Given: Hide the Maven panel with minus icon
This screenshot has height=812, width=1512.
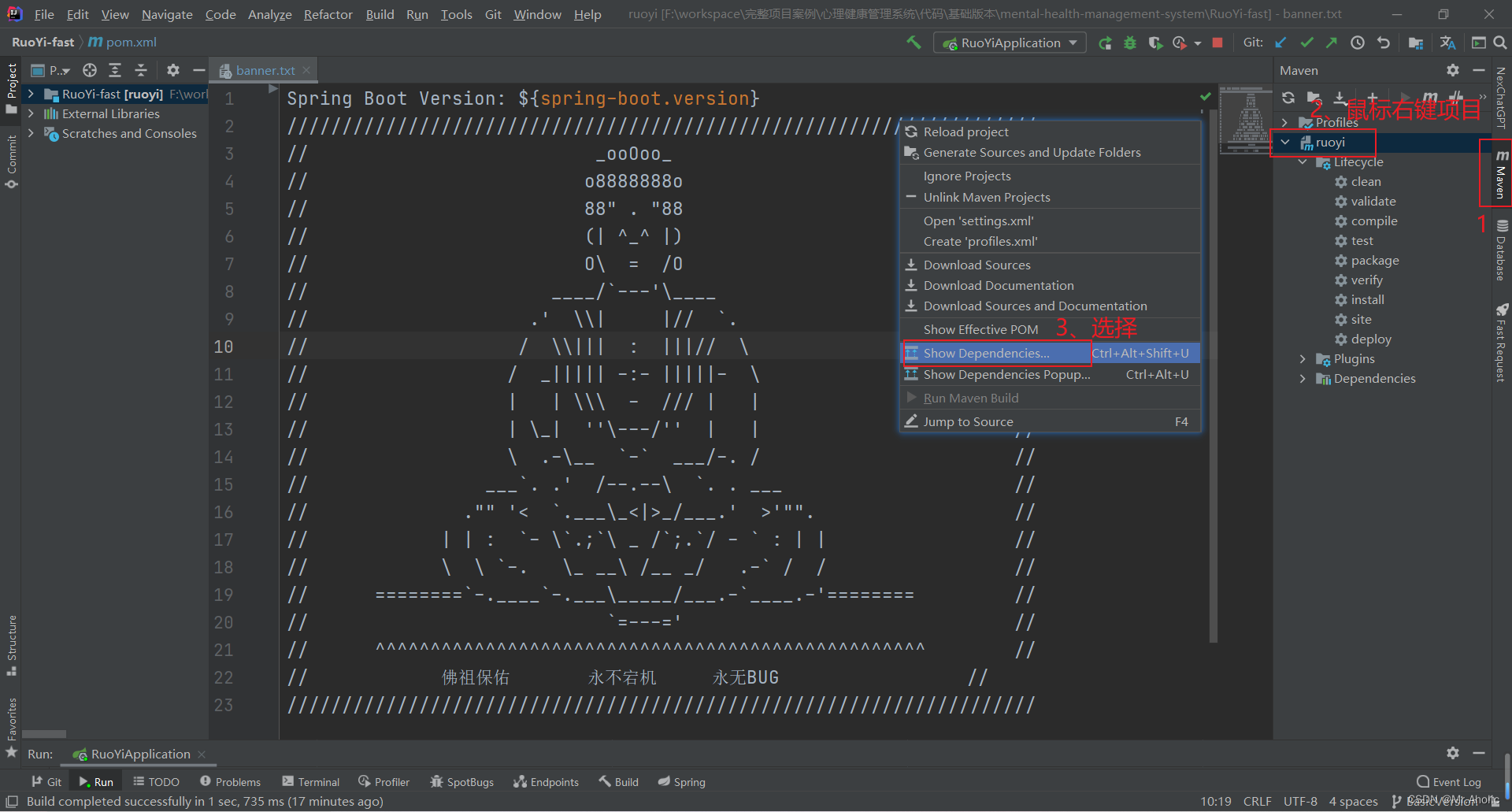Looking at the screenshot, I should tap(1479, 70).
